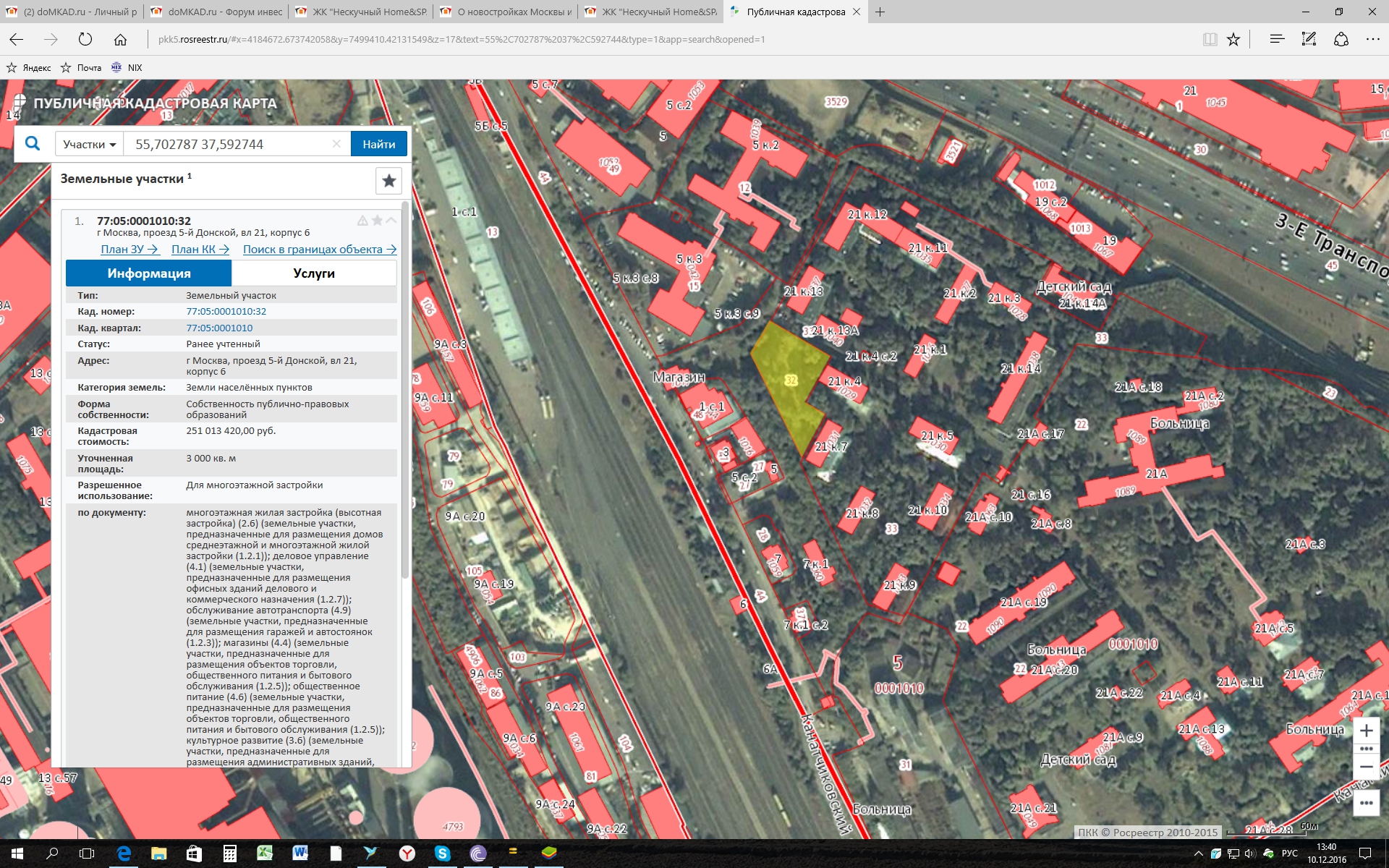
Task: Open the Участки search type dropdown
Action: coord(89,144)
